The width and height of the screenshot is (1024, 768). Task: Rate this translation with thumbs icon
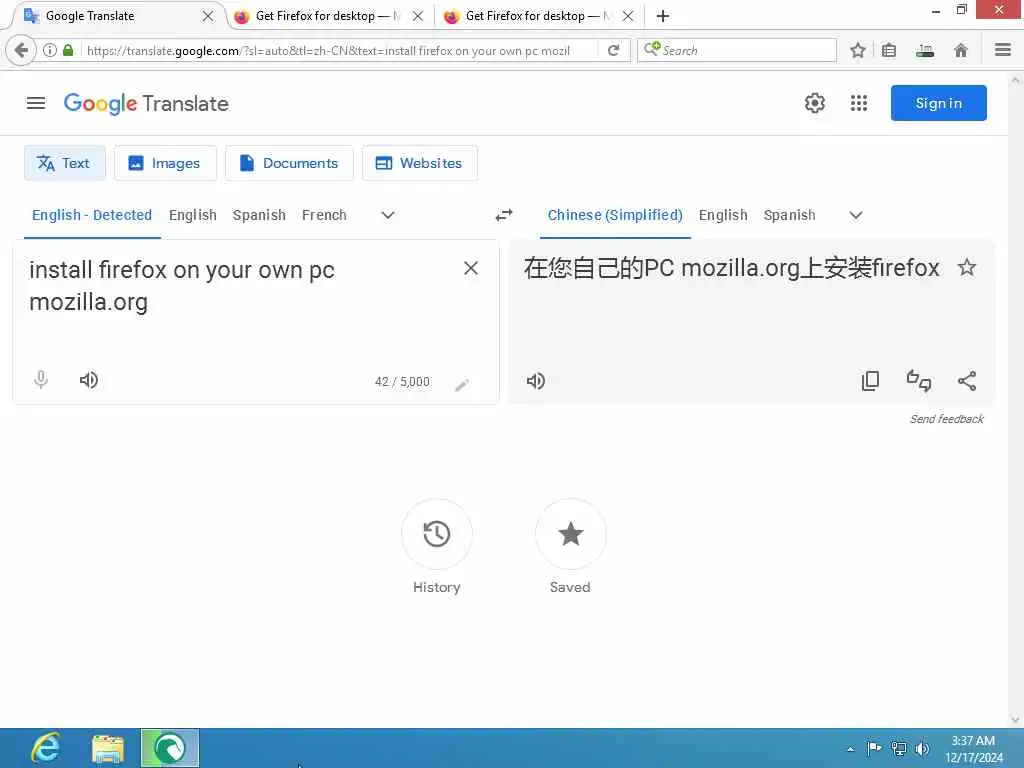click(919, 381)
